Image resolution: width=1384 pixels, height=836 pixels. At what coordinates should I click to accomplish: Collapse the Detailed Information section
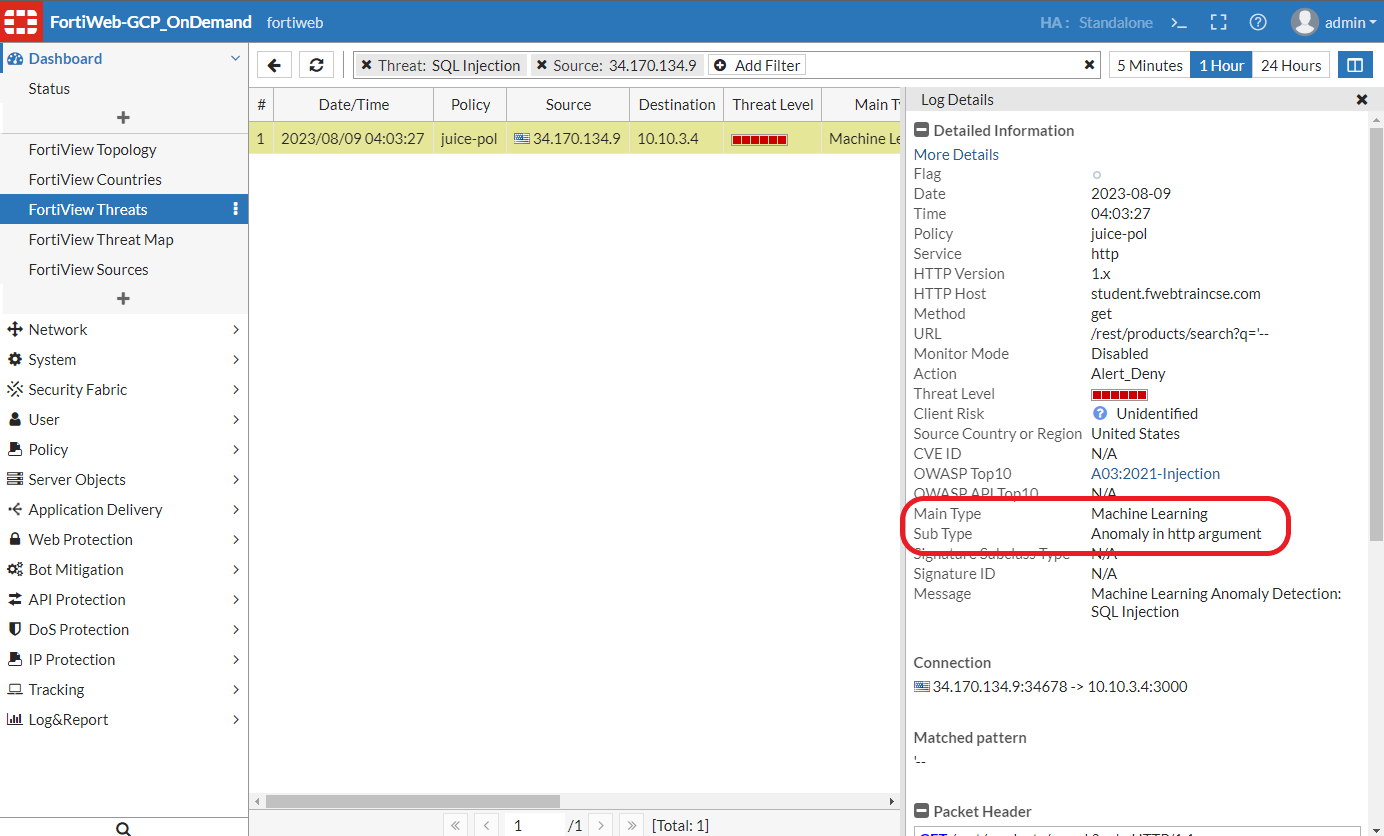(921, 130)
